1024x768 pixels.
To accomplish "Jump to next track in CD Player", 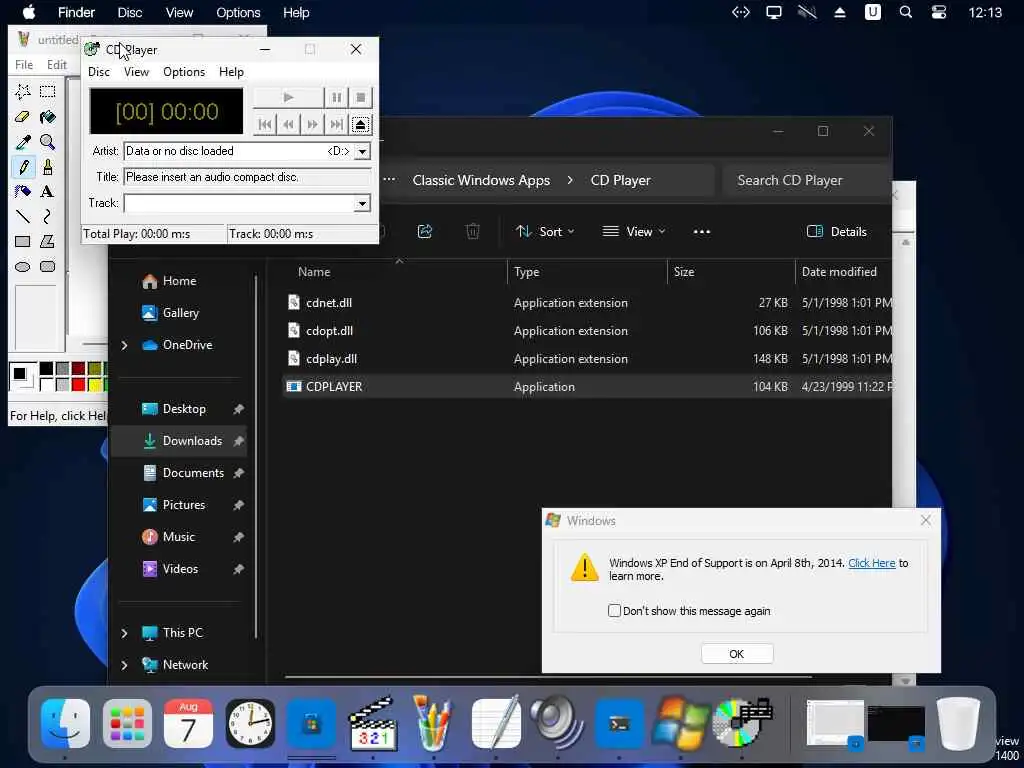I will tap(336, 124).
